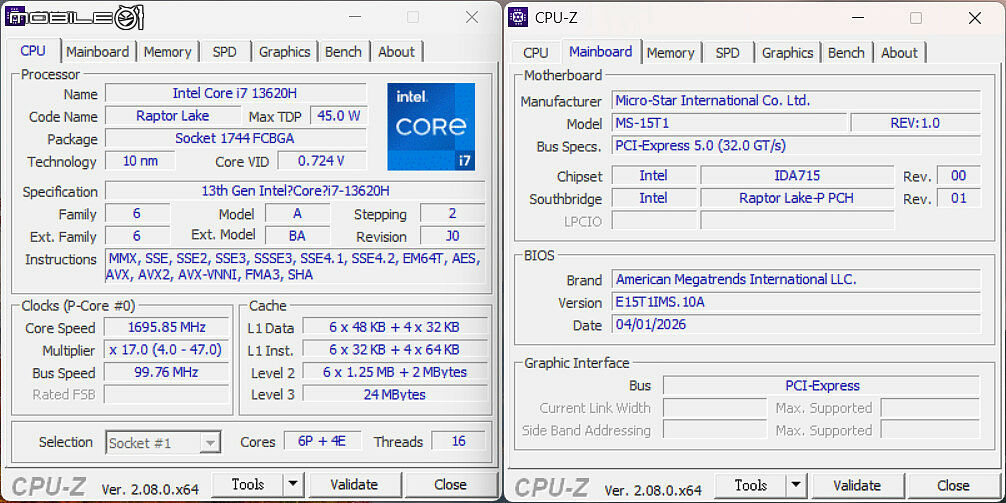Click Close button in right window
The width and height of the screenshot is (1006, 503).
pyautogui.click(x=953, y=486)
